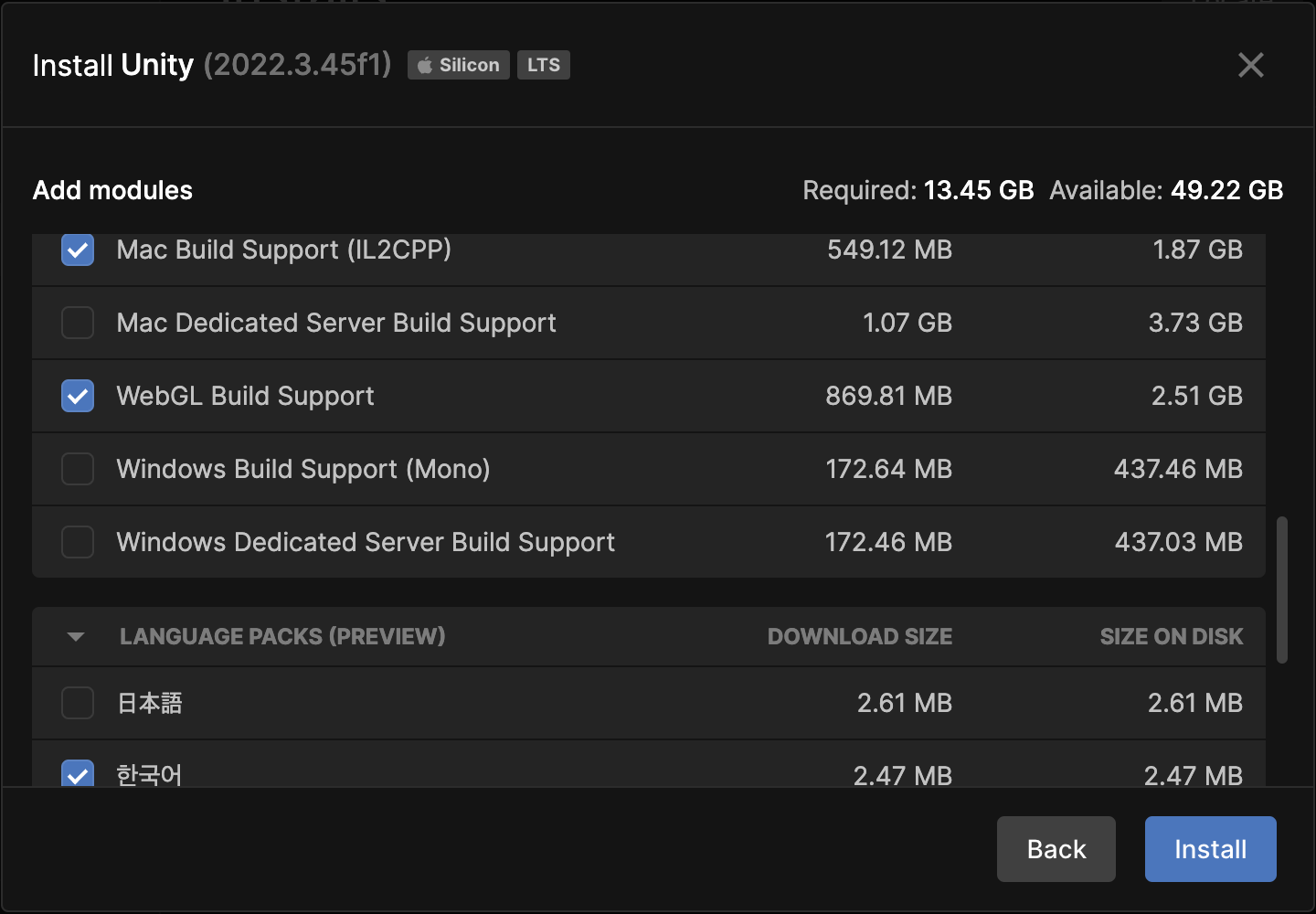Click the Apple Silicon badge
This screenshot has width=1316, height=914.
click(x=459, y=65)
